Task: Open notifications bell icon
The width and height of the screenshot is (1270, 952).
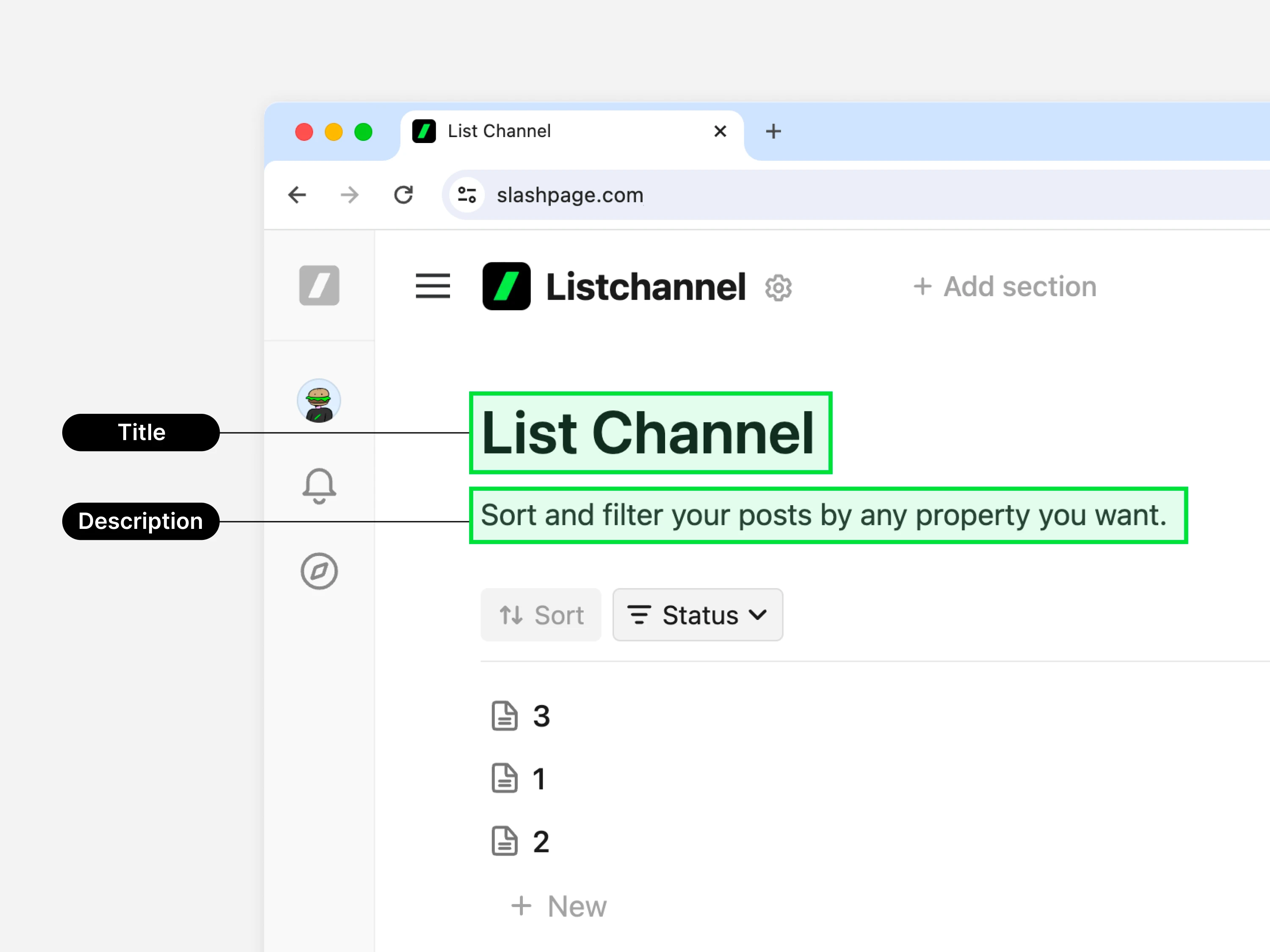Action: click(319, 486)
